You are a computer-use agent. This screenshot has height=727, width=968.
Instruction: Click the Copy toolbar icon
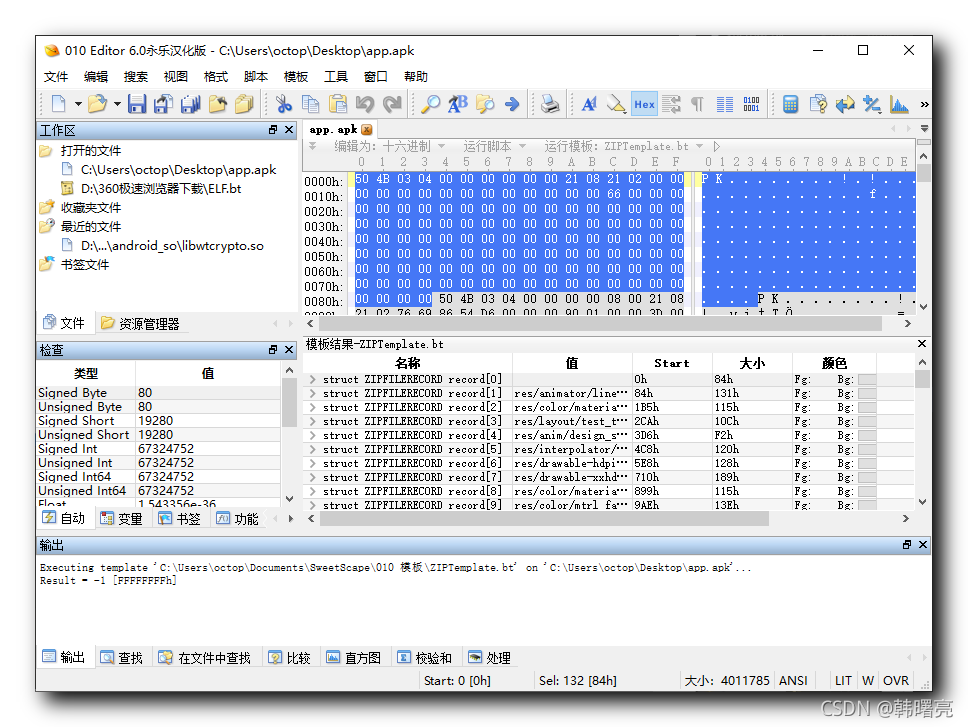[x=311, y=104]
